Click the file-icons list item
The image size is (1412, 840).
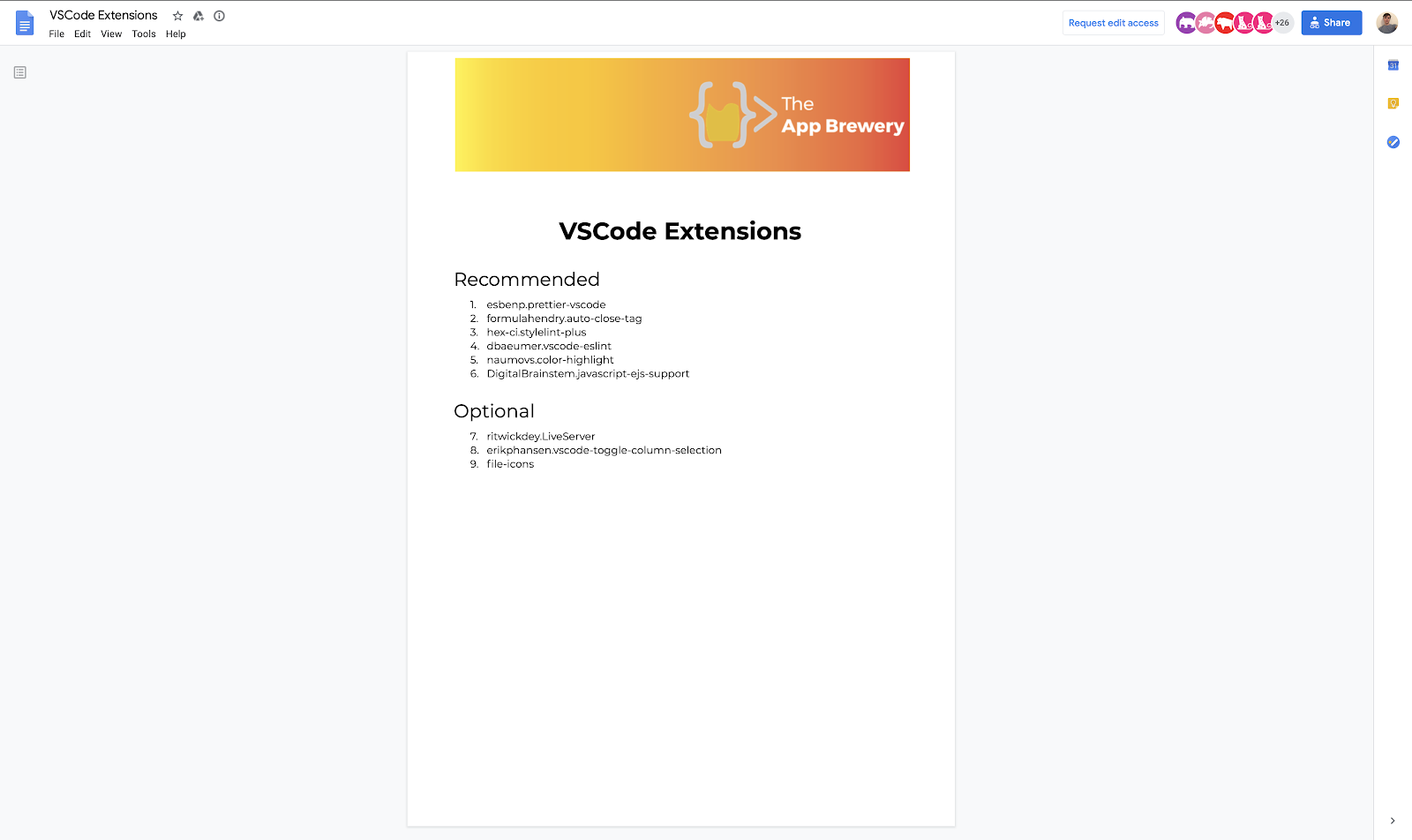tap(510, 464)
